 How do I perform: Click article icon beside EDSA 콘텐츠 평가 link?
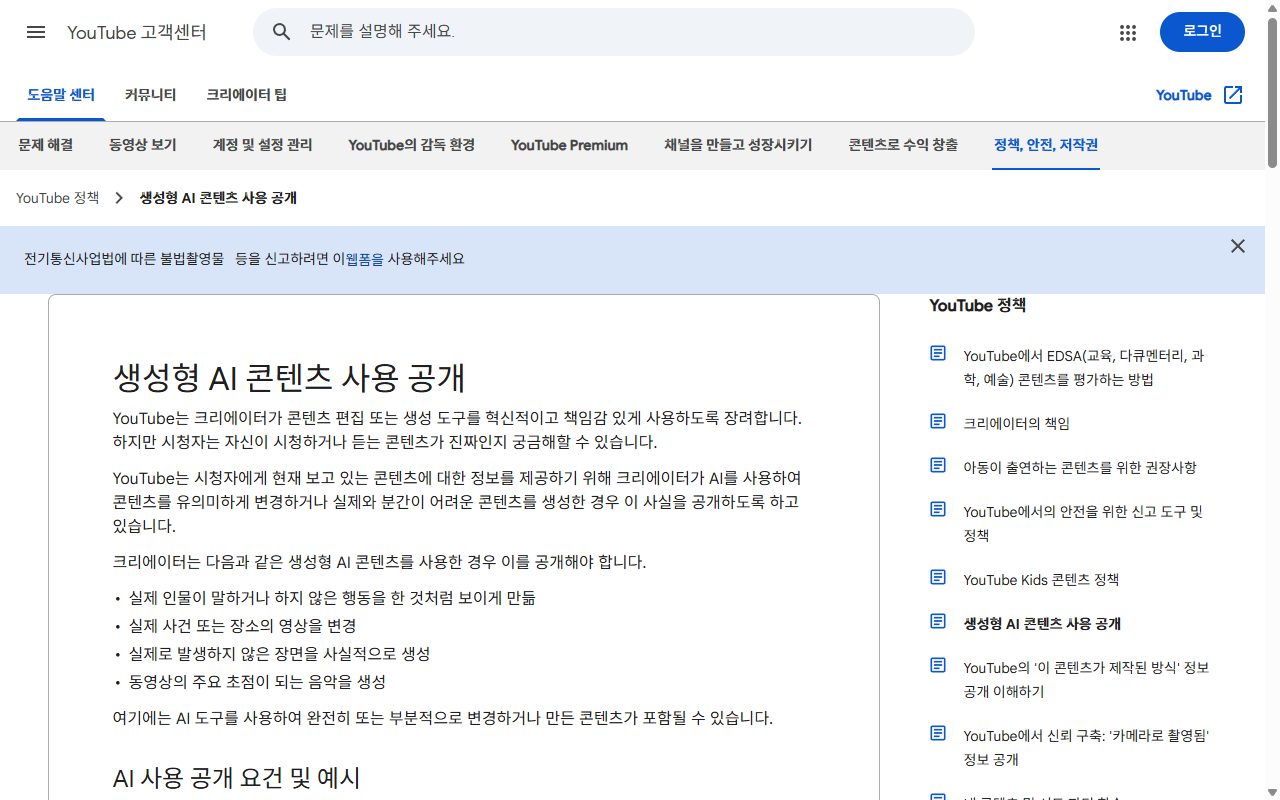tap(938, 353)
